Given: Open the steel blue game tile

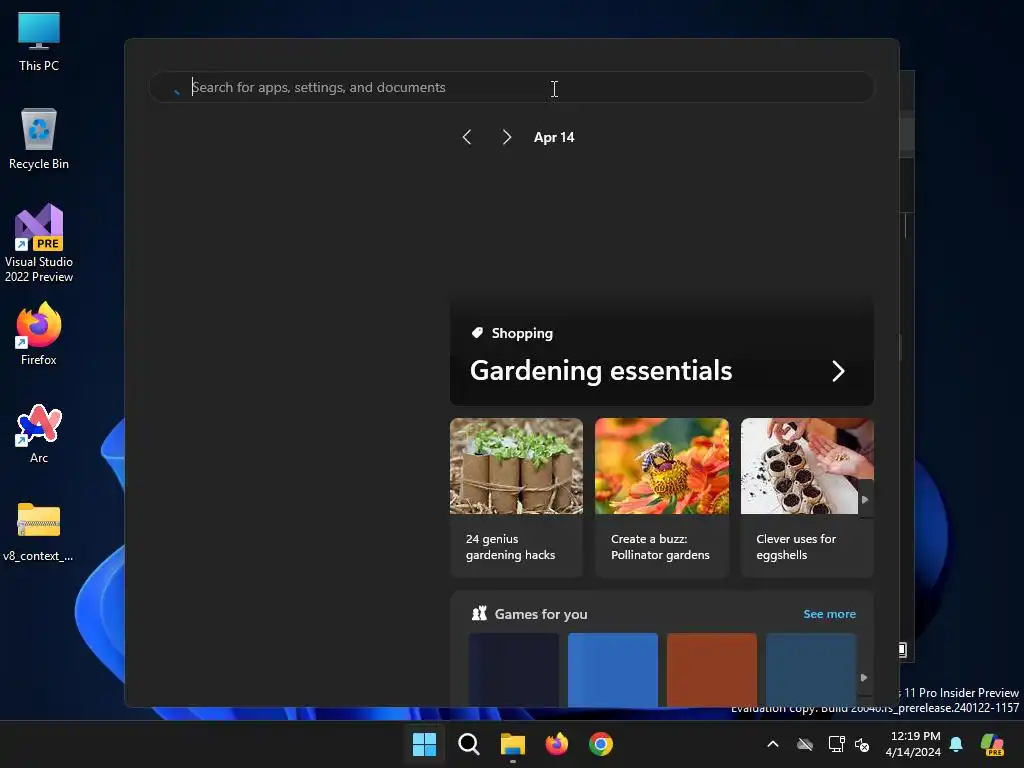Looking at the screenshot, I should (x=810, y=669).
